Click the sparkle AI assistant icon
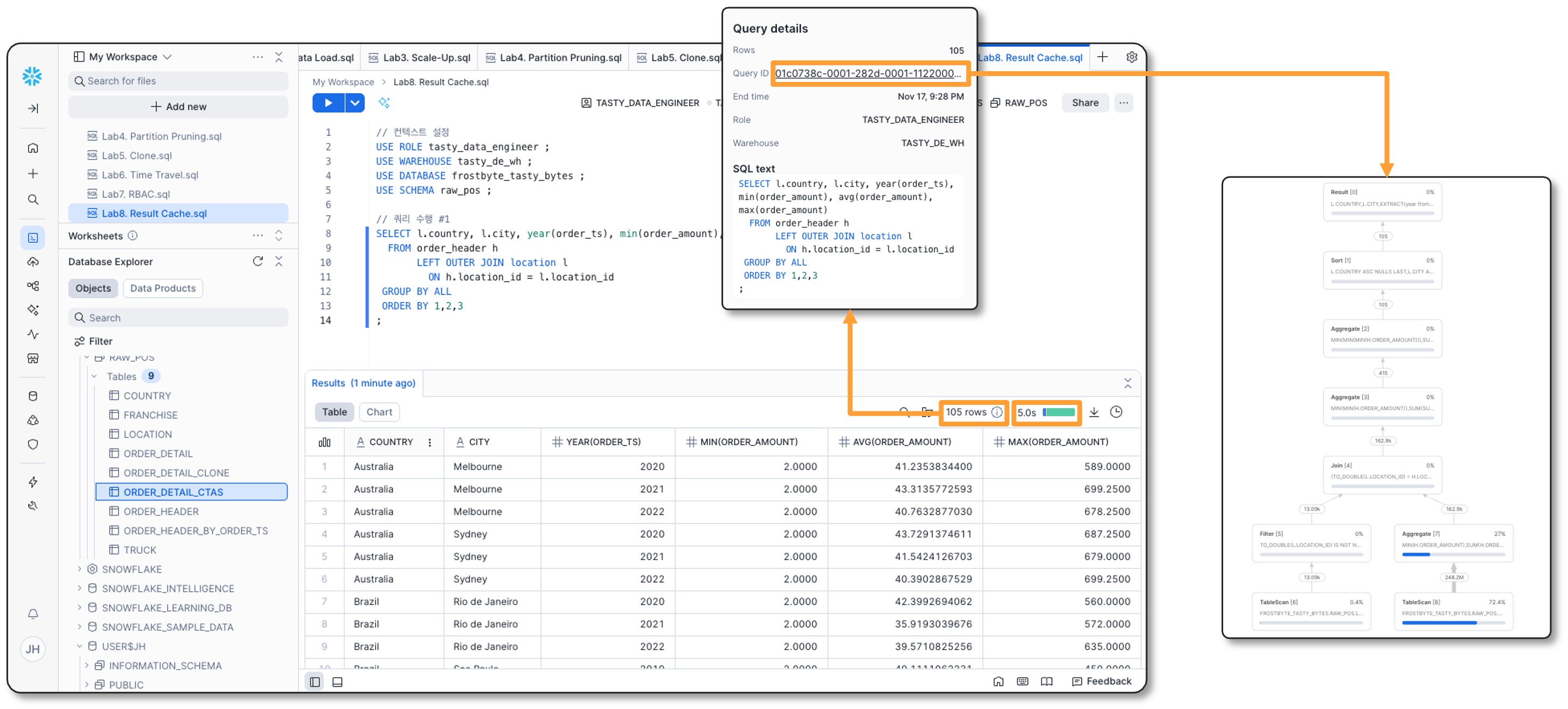The image size is (1568, 709). pos(384,103)
